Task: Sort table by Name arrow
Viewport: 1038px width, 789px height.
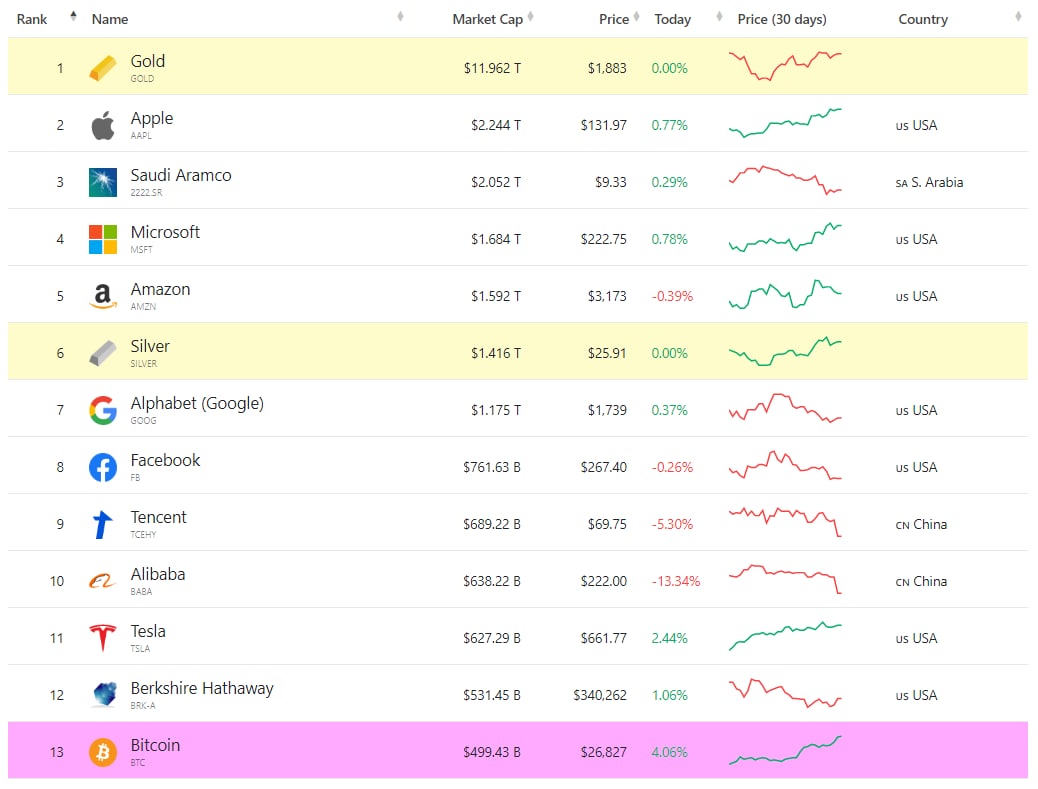Action: 400,16
